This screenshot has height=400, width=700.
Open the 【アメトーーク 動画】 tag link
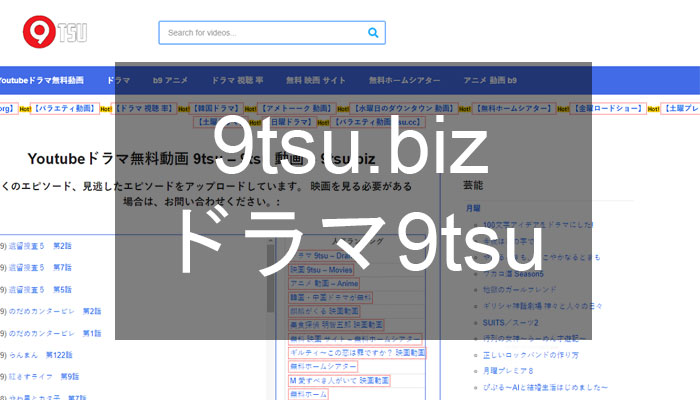(x=296, y=108)
